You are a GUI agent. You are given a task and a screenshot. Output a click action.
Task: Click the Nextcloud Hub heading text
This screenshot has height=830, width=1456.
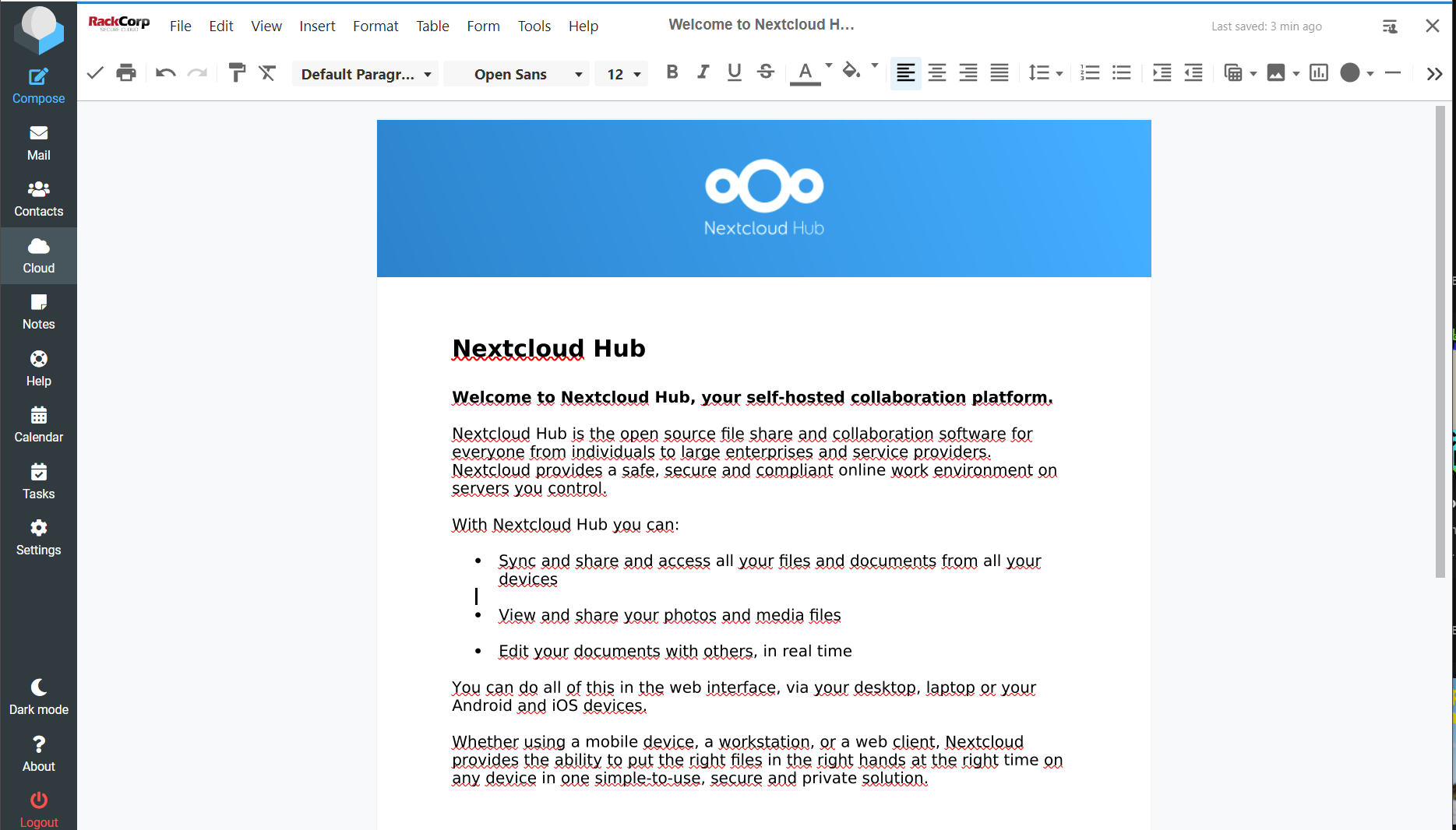(x=548, y=348)
